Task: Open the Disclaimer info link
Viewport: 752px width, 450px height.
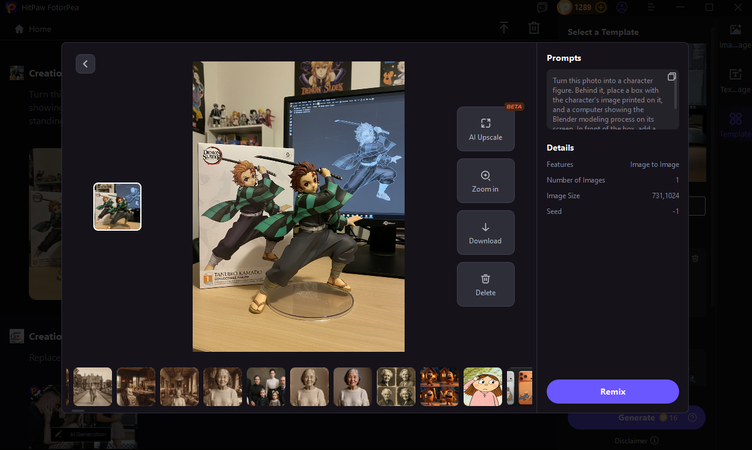Action: click(x=636, y=440)
